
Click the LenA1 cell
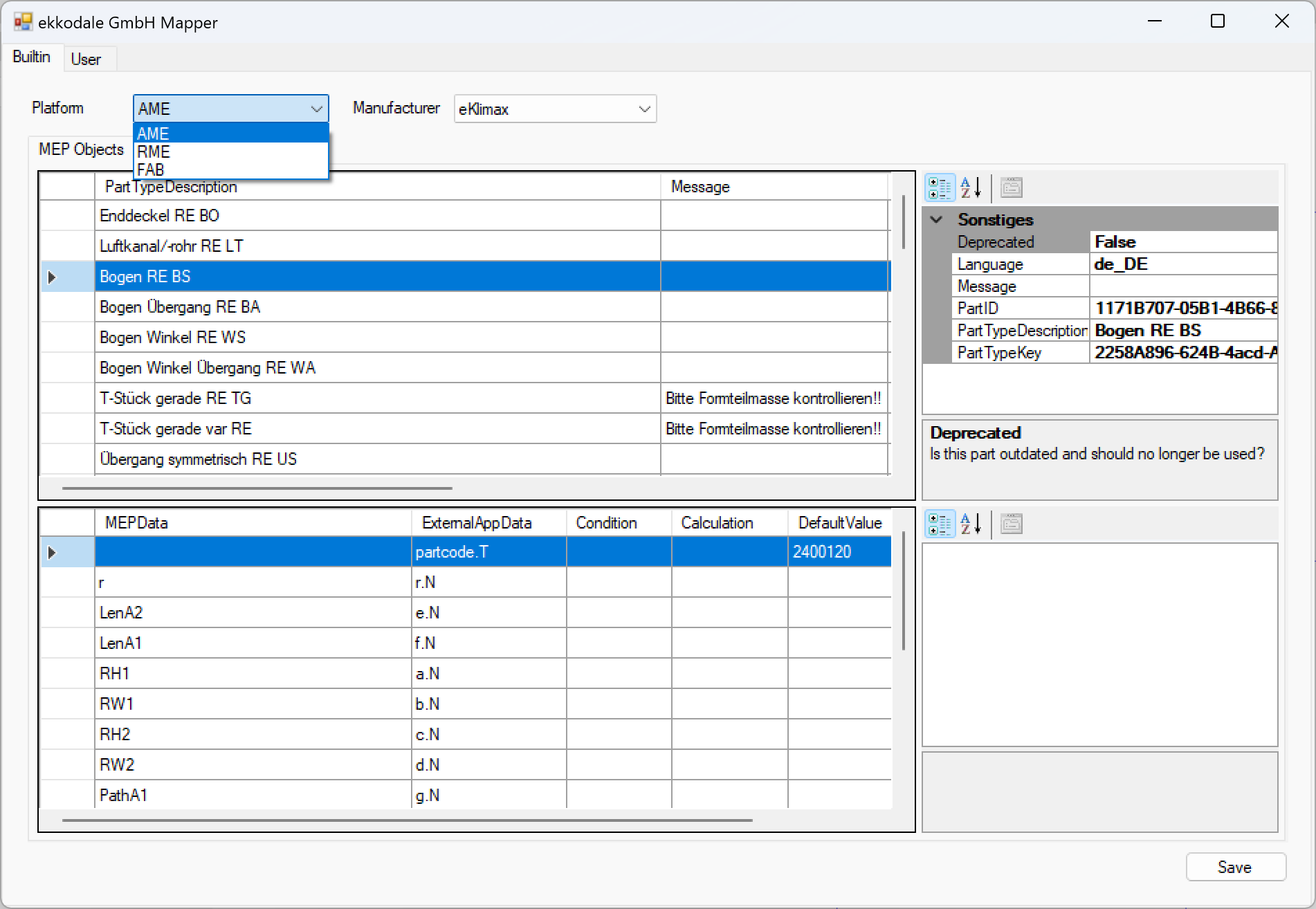[x=253, y=643]
